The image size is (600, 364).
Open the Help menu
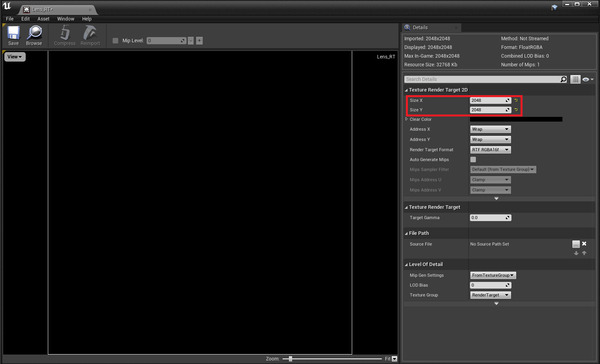[x=87, y=19]
